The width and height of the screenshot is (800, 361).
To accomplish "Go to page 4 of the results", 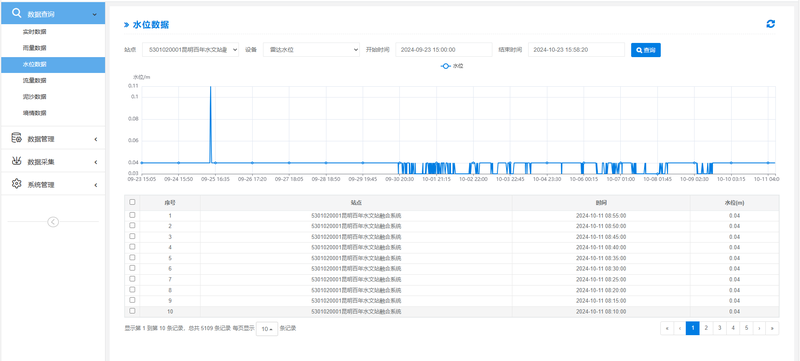I will (733, 328).
